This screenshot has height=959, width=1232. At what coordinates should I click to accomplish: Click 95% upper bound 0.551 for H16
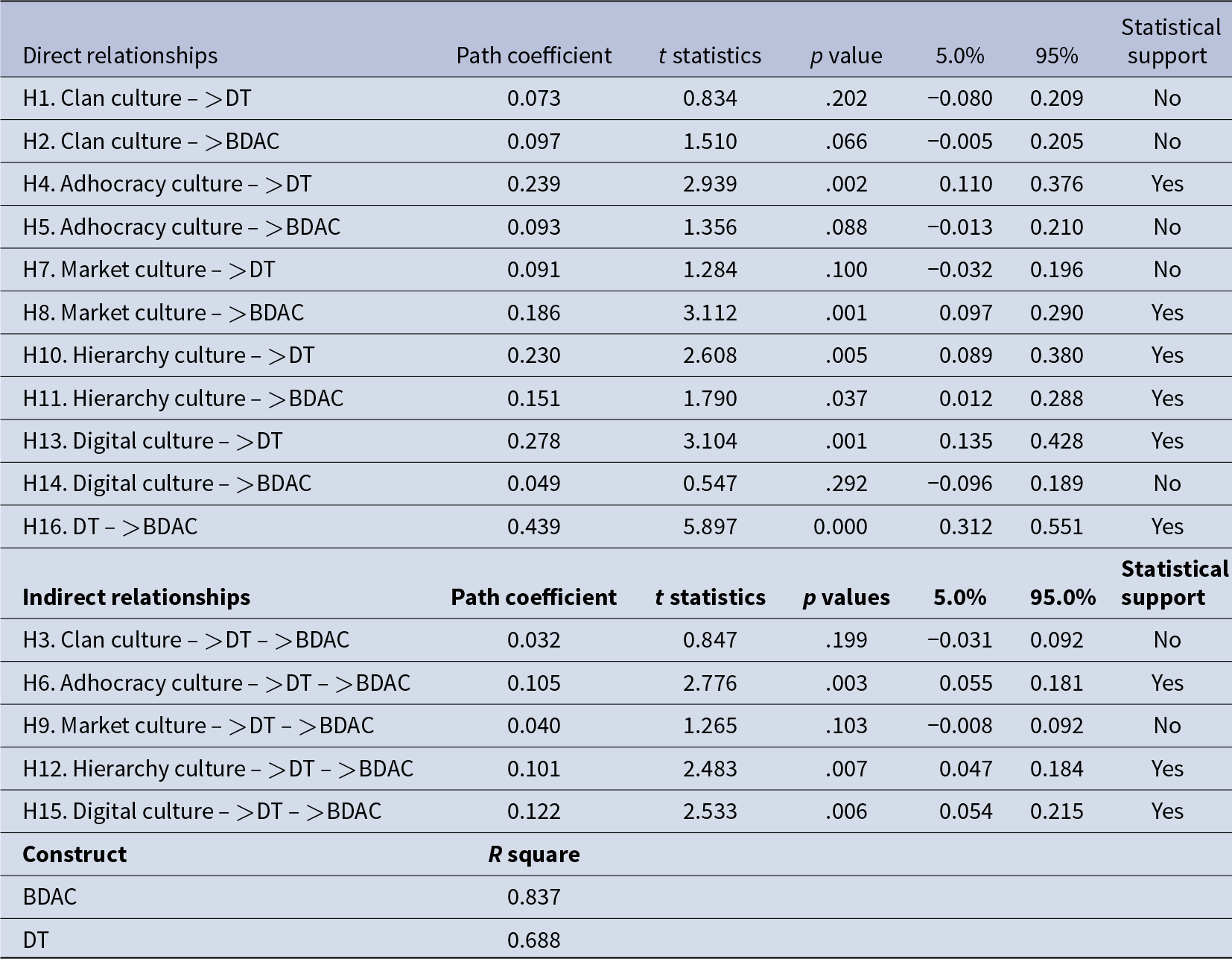pyautogui.click(x=1057, y=527)
